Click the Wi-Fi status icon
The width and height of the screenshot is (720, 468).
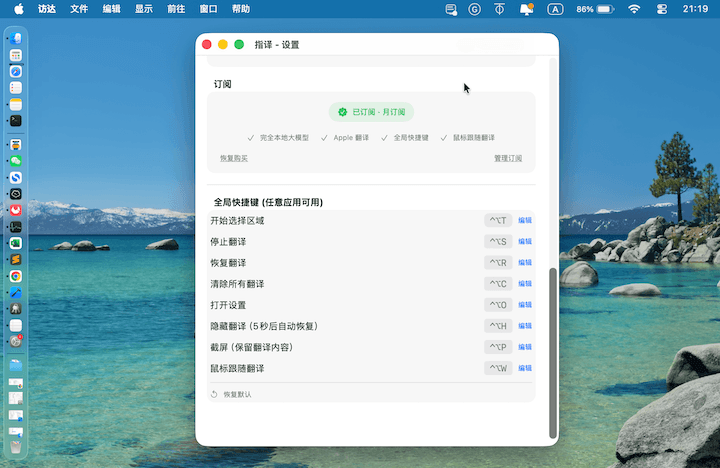tap(634, 9)
